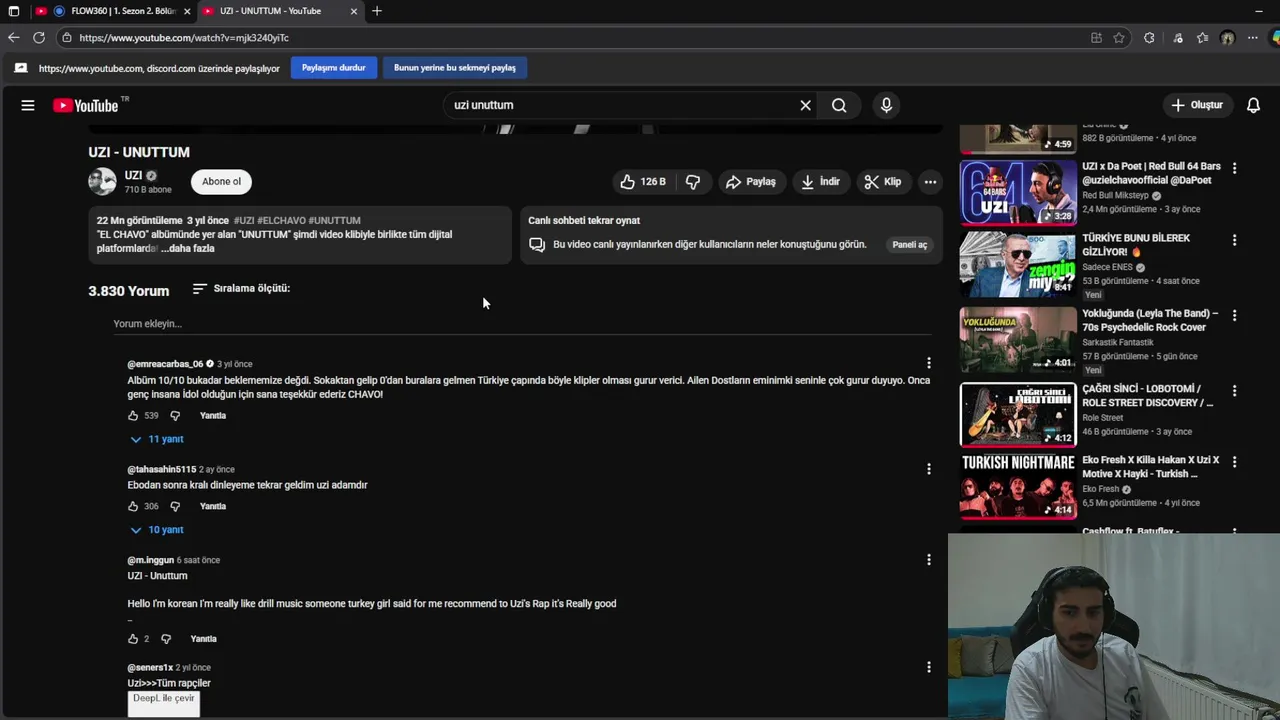Open a new browser tab
1280x720 pixels.
click(x=377, y=11)
